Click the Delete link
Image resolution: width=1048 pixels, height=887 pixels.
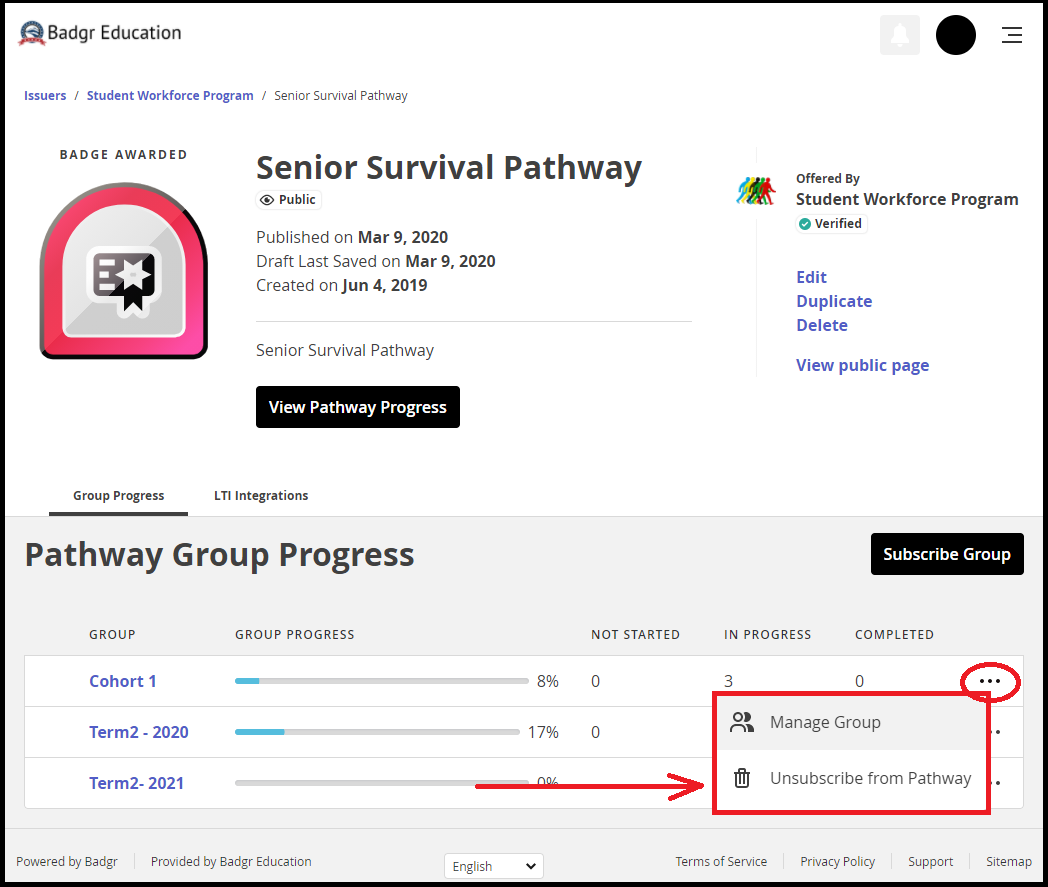pyautogui.click(x=822, y=326)
